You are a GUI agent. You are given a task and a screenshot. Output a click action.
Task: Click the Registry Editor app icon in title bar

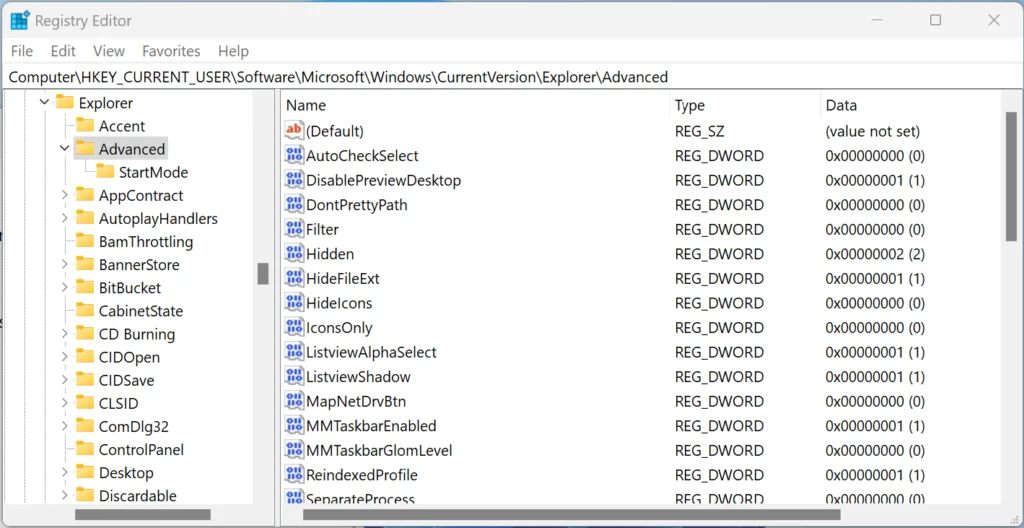(20, 21)
